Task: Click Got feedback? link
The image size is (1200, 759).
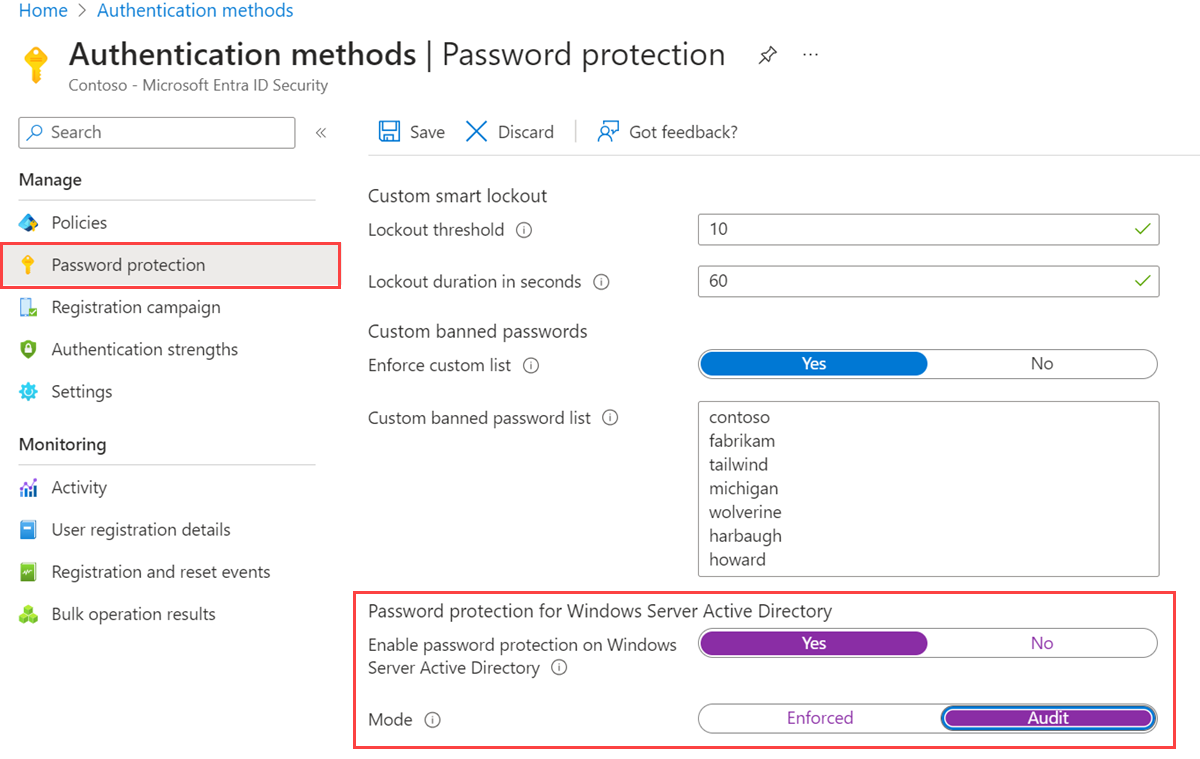Action: click(x=667, y=131)
